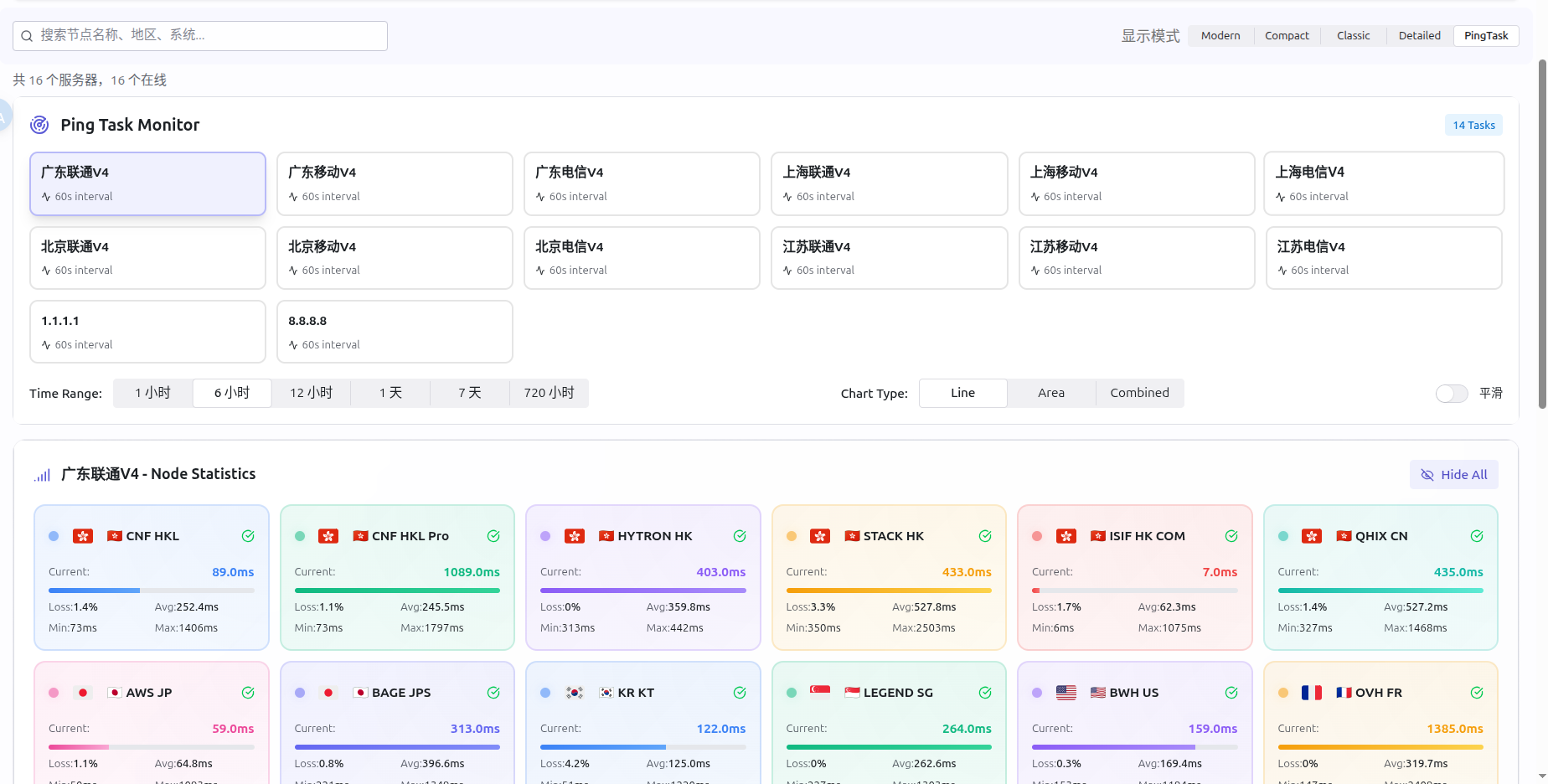This screenshot has height=784, width=1548.
Task: Select the Area chart type
Action: pyautogui.click(x=1051, y=393)
